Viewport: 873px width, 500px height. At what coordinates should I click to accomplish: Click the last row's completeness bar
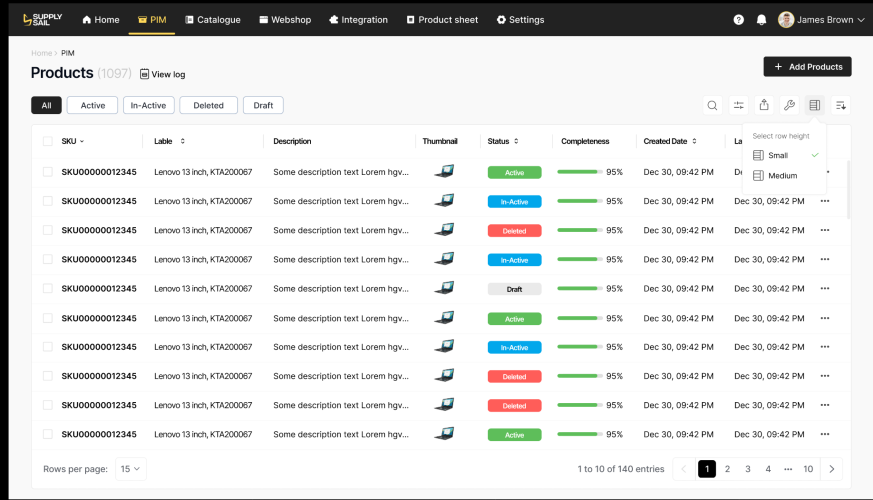[x=580, y=434]
